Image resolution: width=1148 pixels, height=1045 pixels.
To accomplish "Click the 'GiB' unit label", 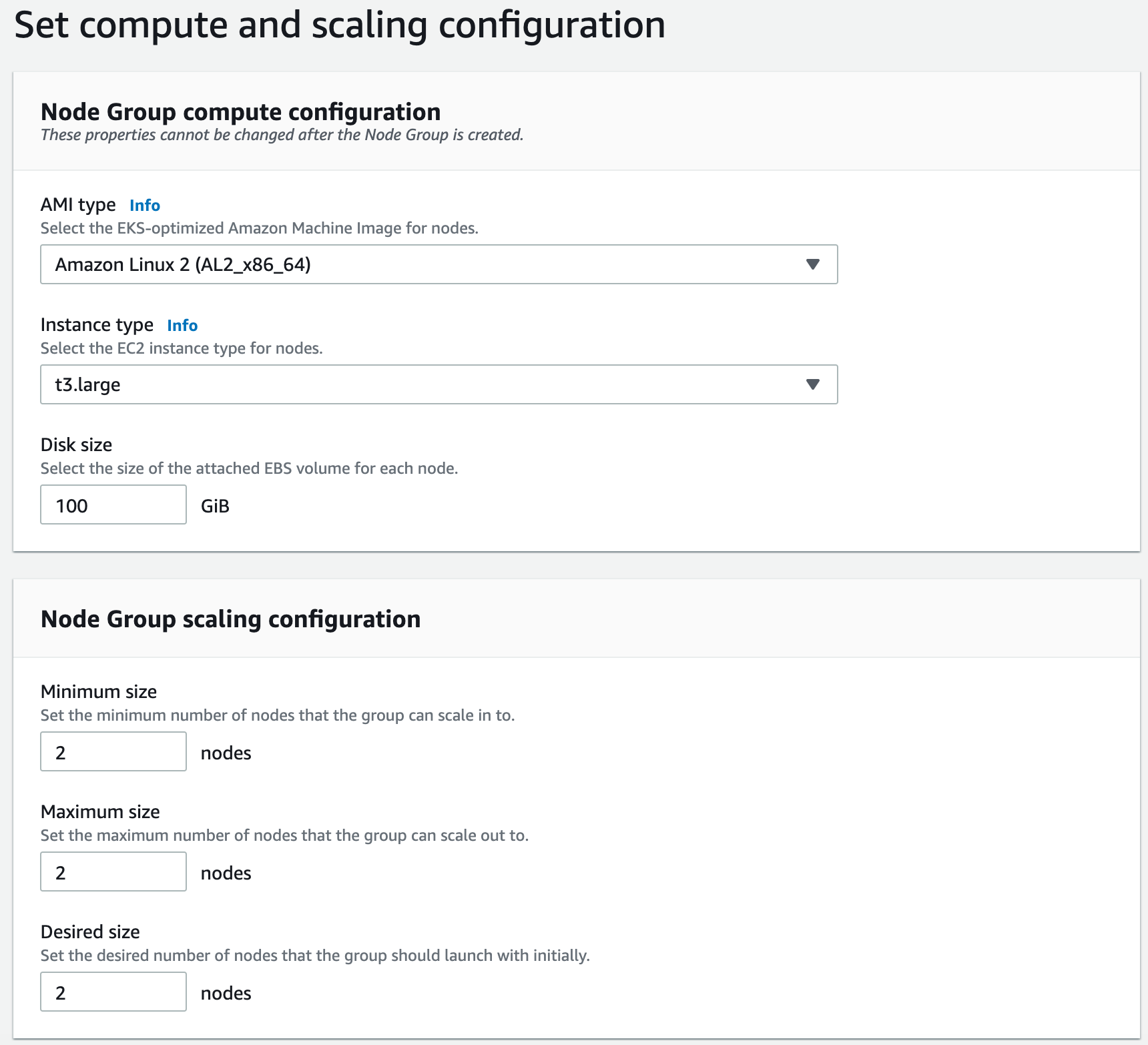I will click(x=215, y=506).
